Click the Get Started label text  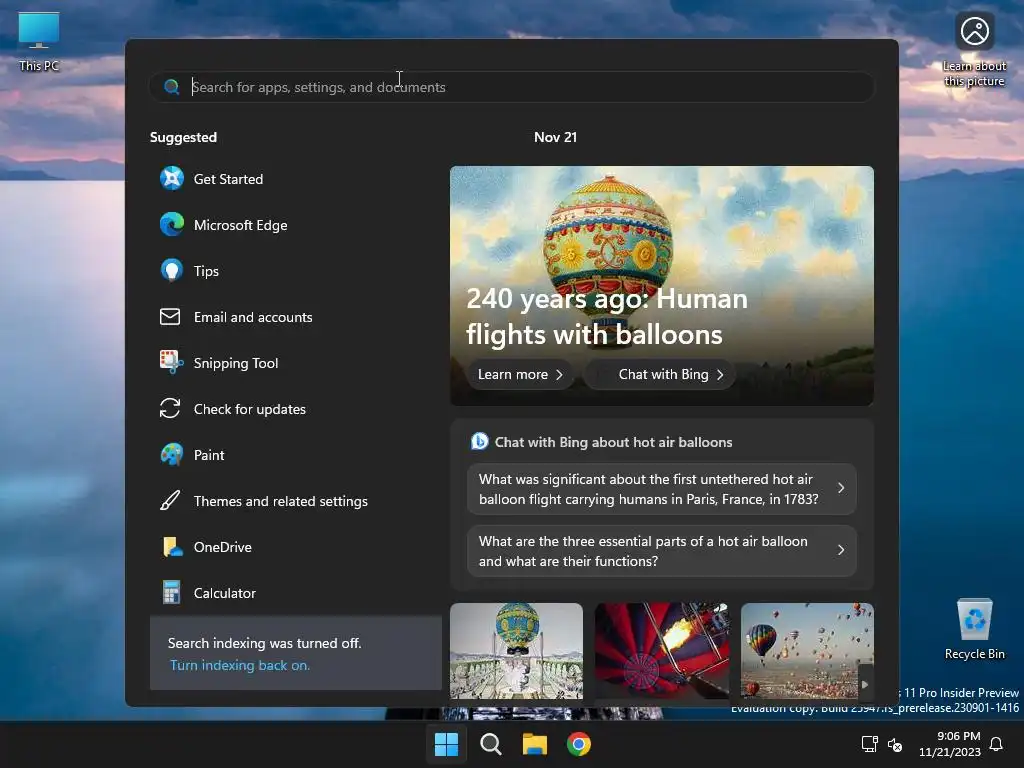point(228,178)
